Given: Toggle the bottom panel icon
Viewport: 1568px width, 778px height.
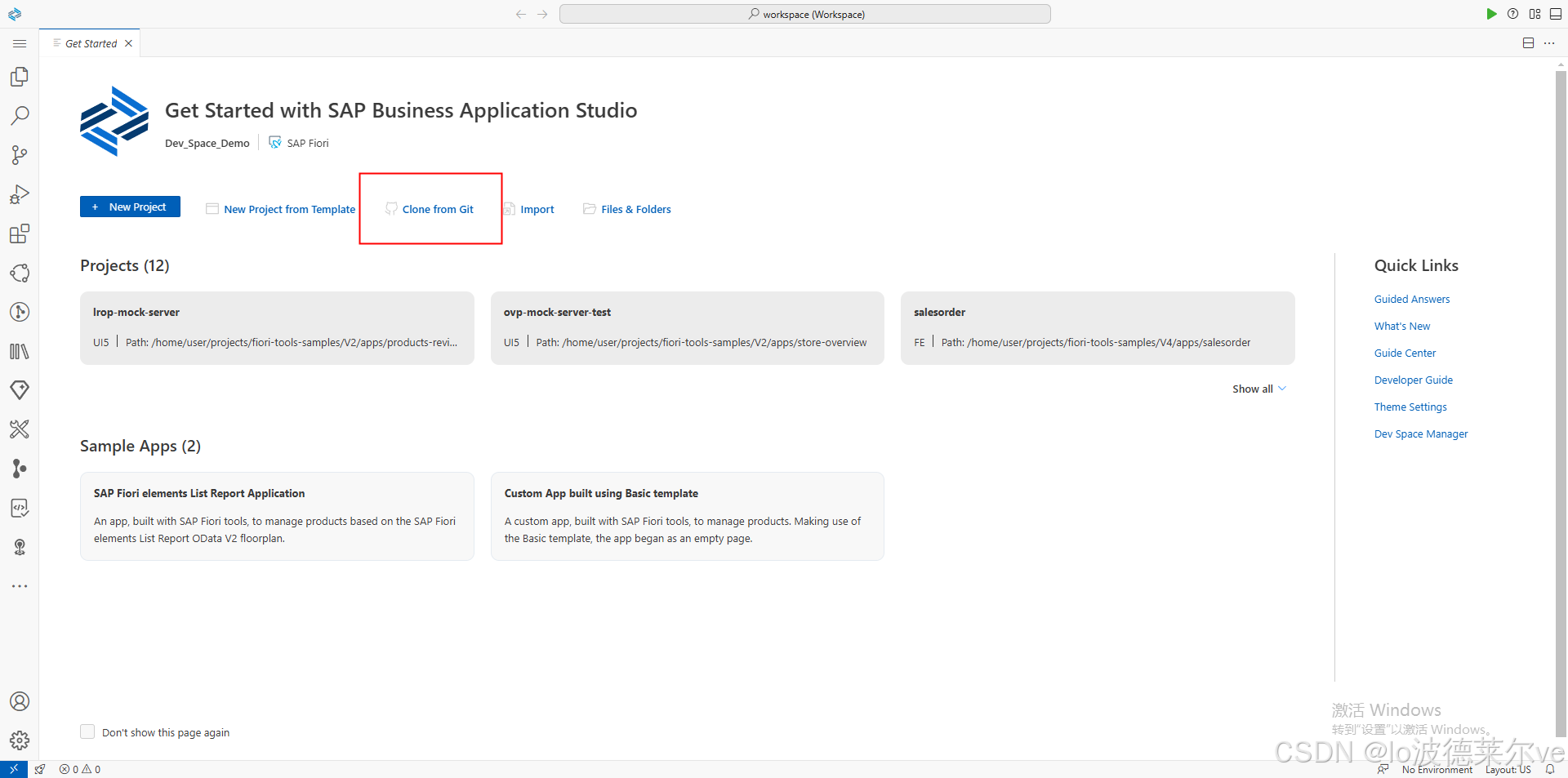Looking at the screenshot, I should point(1556,14).
